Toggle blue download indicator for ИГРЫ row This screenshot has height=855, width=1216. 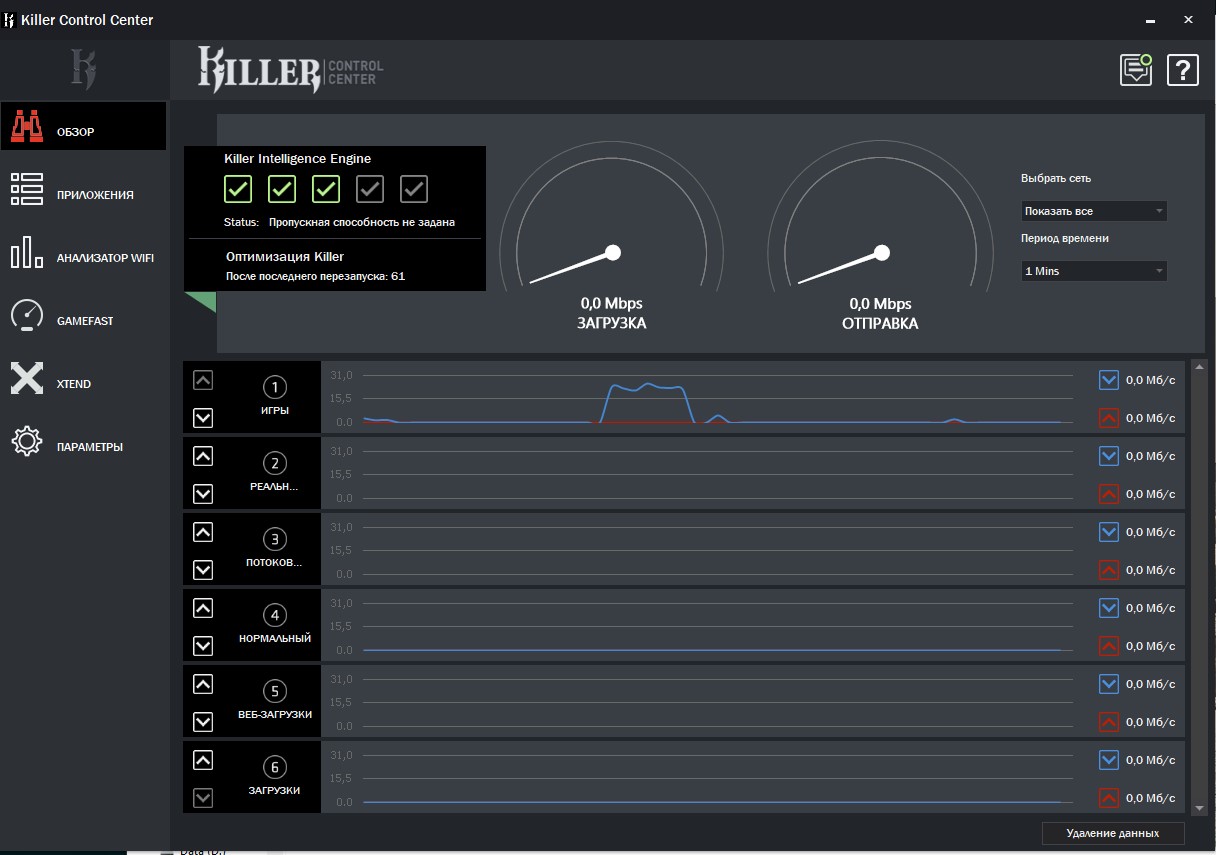(x=1108, y=380)
